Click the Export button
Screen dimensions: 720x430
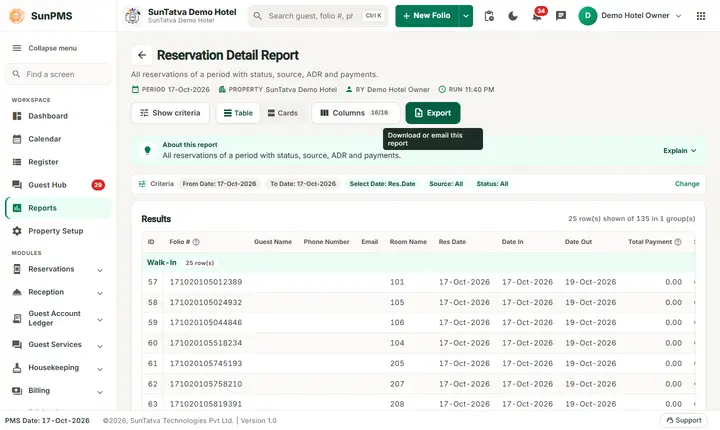[x=433, y=113]
